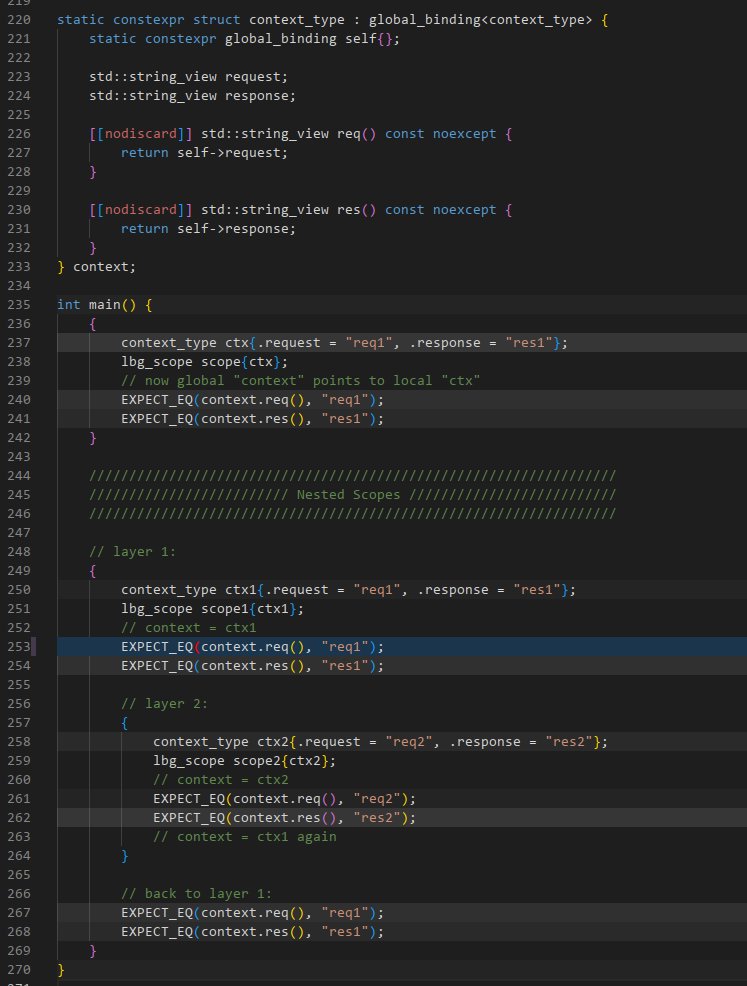Click the 'req()' function name on line 226
Screen dimensions: 747x986
tap(357, 133)
